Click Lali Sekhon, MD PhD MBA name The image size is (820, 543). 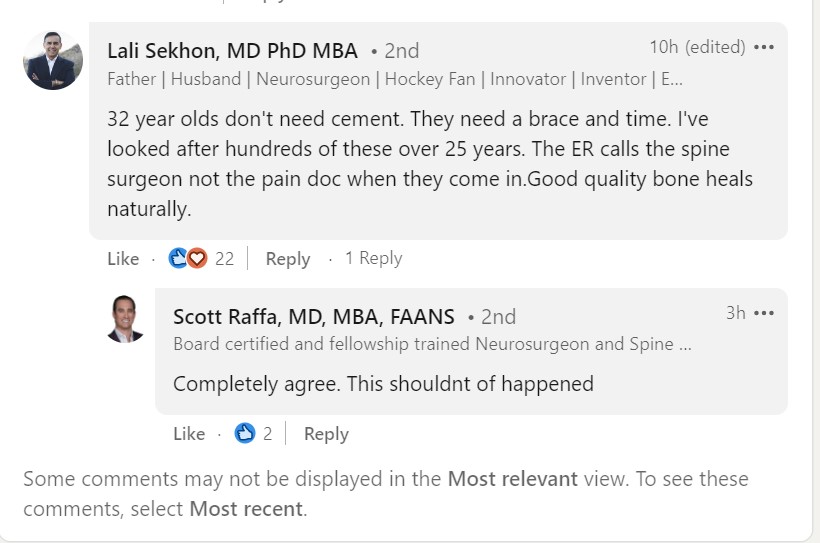coord(233,50)
